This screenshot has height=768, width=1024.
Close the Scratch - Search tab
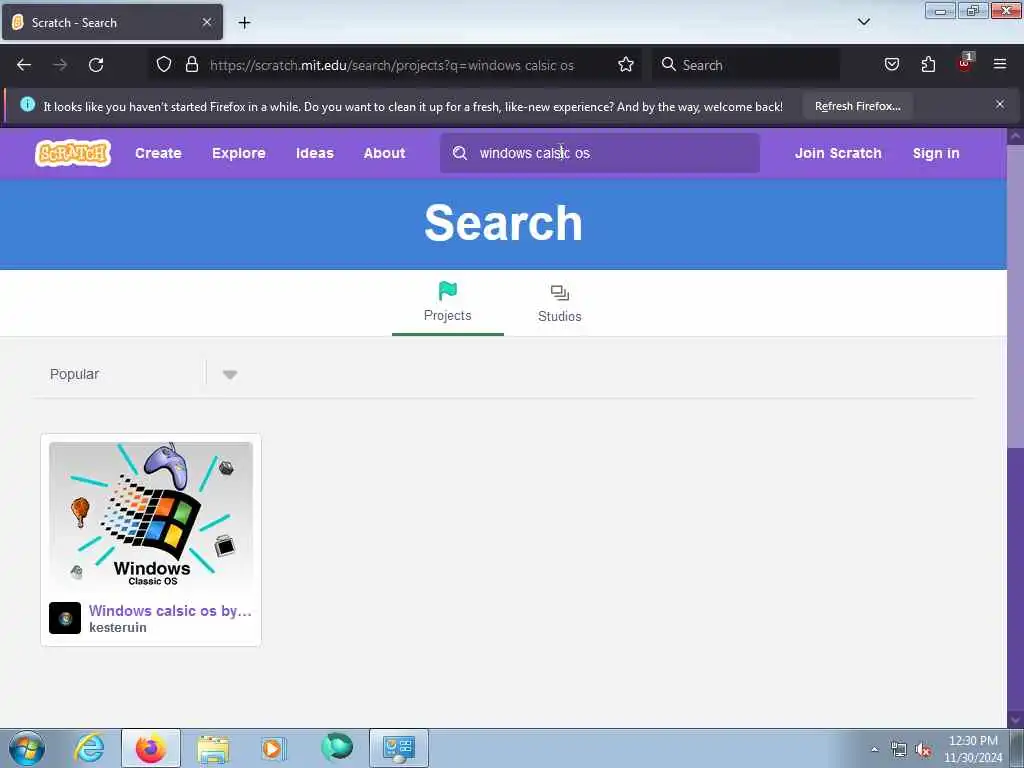tap(207, 22)
